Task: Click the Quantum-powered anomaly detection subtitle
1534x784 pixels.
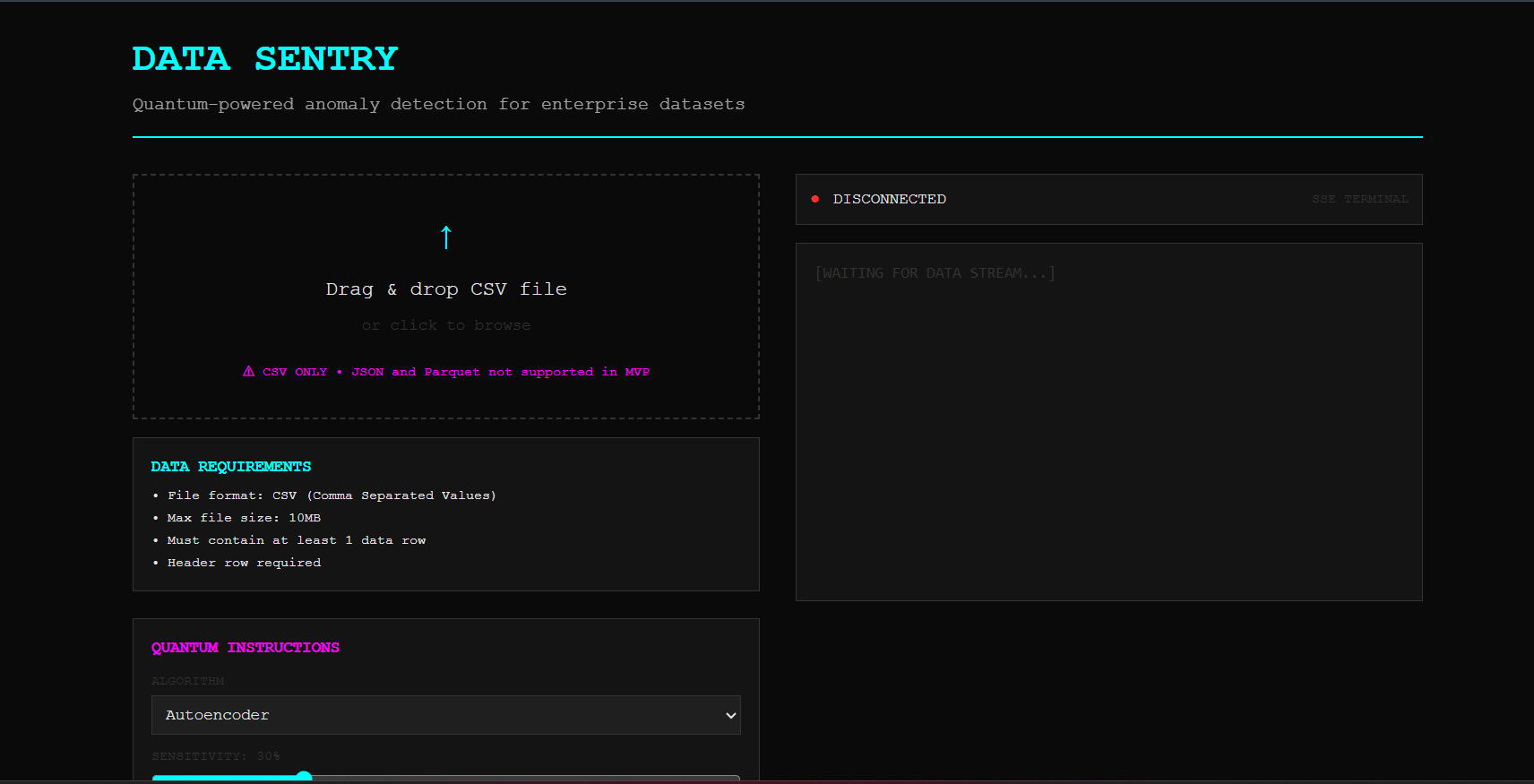Action: [x=439, y=104]
